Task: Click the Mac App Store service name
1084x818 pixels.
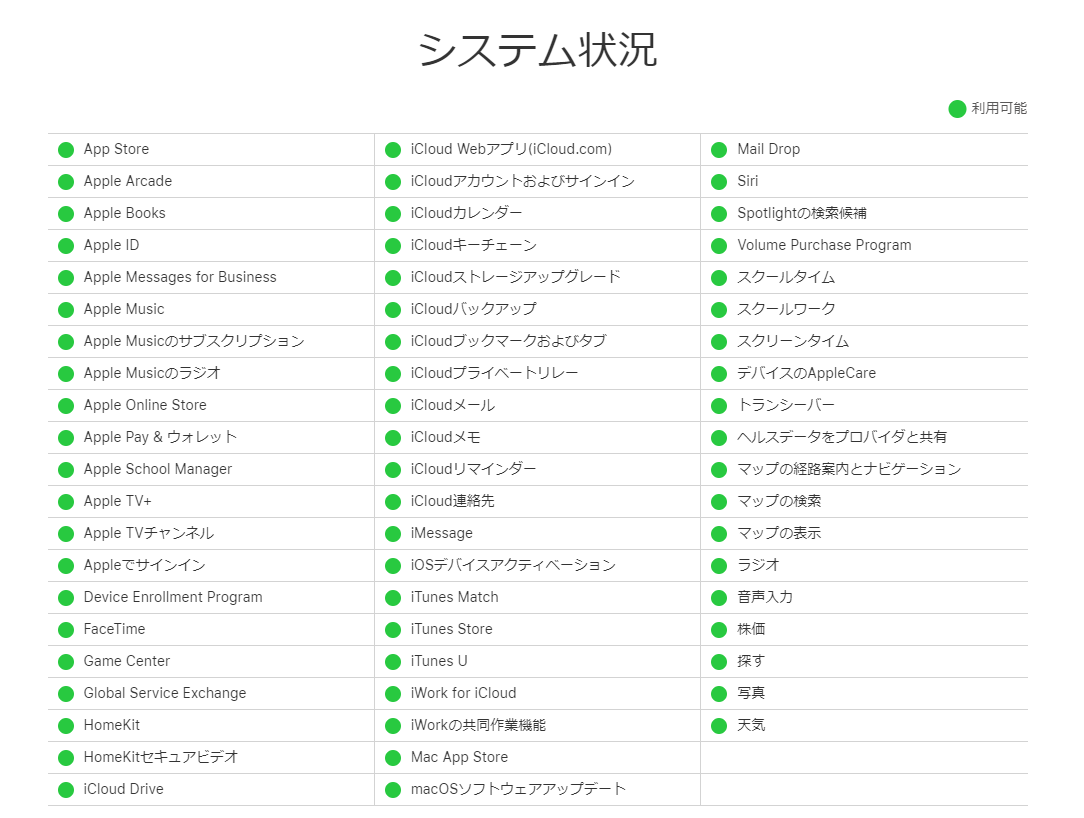Action: point(459,757)
